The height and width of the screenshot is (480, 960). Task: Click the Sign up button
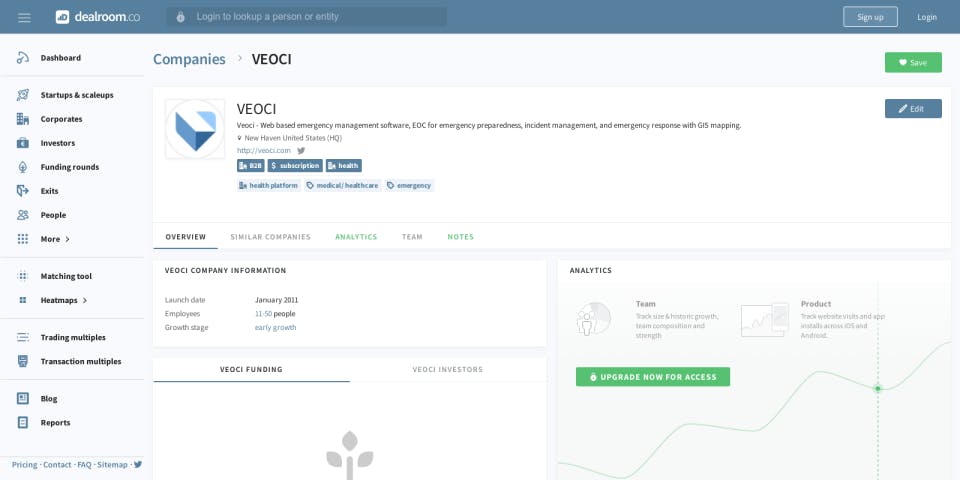coord(870,17)
